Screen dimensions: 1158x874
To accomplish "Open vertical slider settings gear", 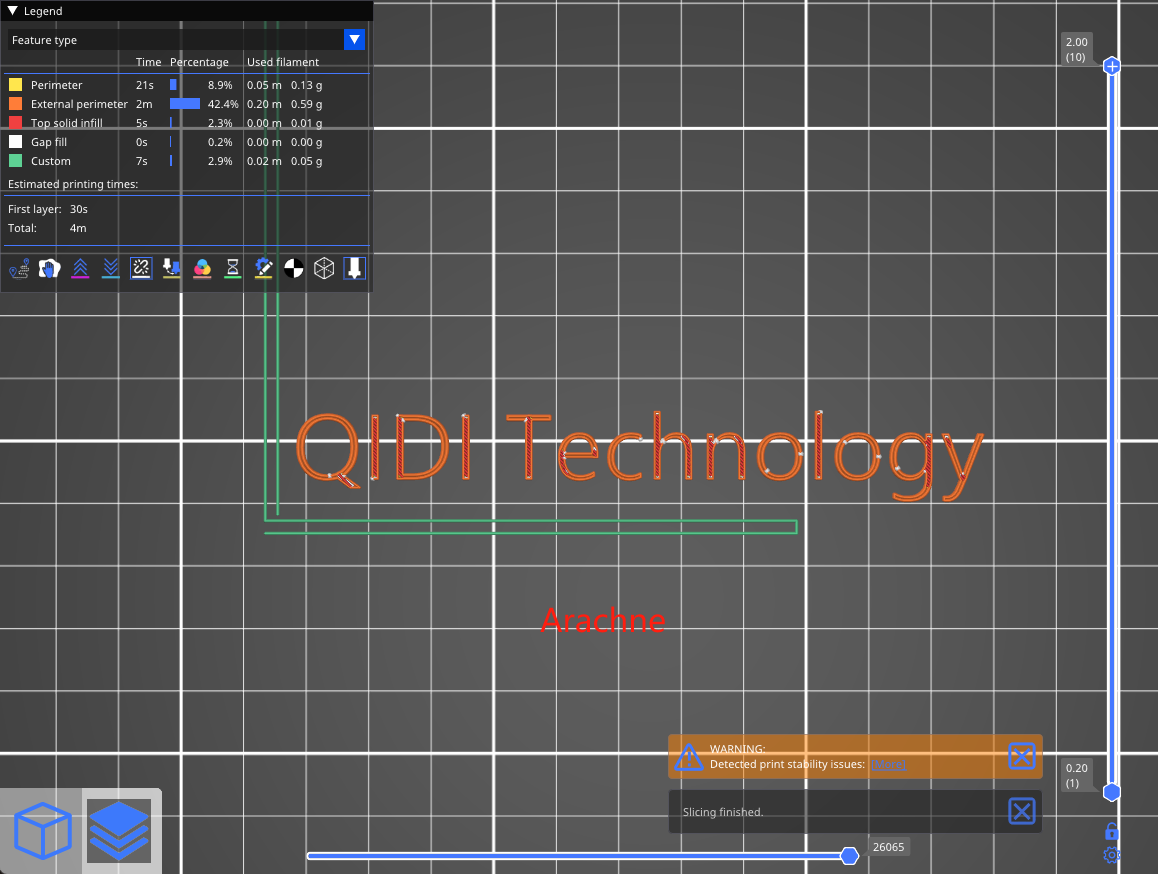I will pyautogui.click(x=1111, y=856).
